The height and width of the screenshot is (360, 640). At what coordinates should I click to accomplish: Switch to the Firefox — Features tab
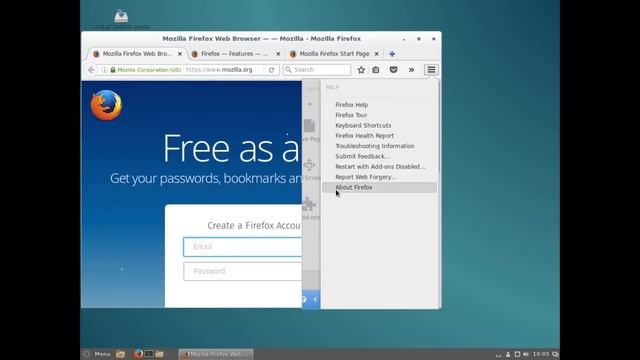tap(235, 54)
